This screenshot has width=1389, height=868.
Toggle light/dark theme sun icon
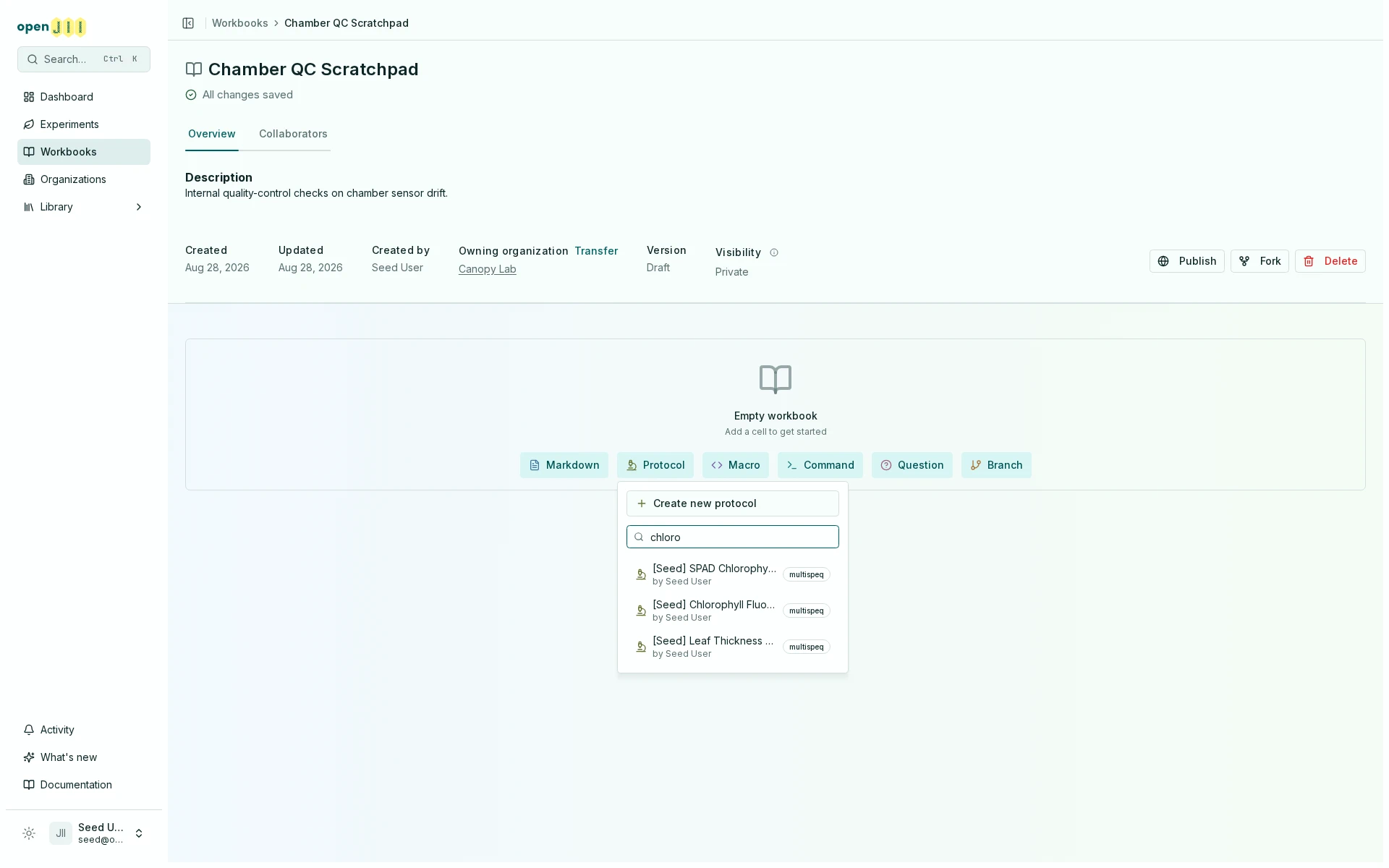[29, 833]
